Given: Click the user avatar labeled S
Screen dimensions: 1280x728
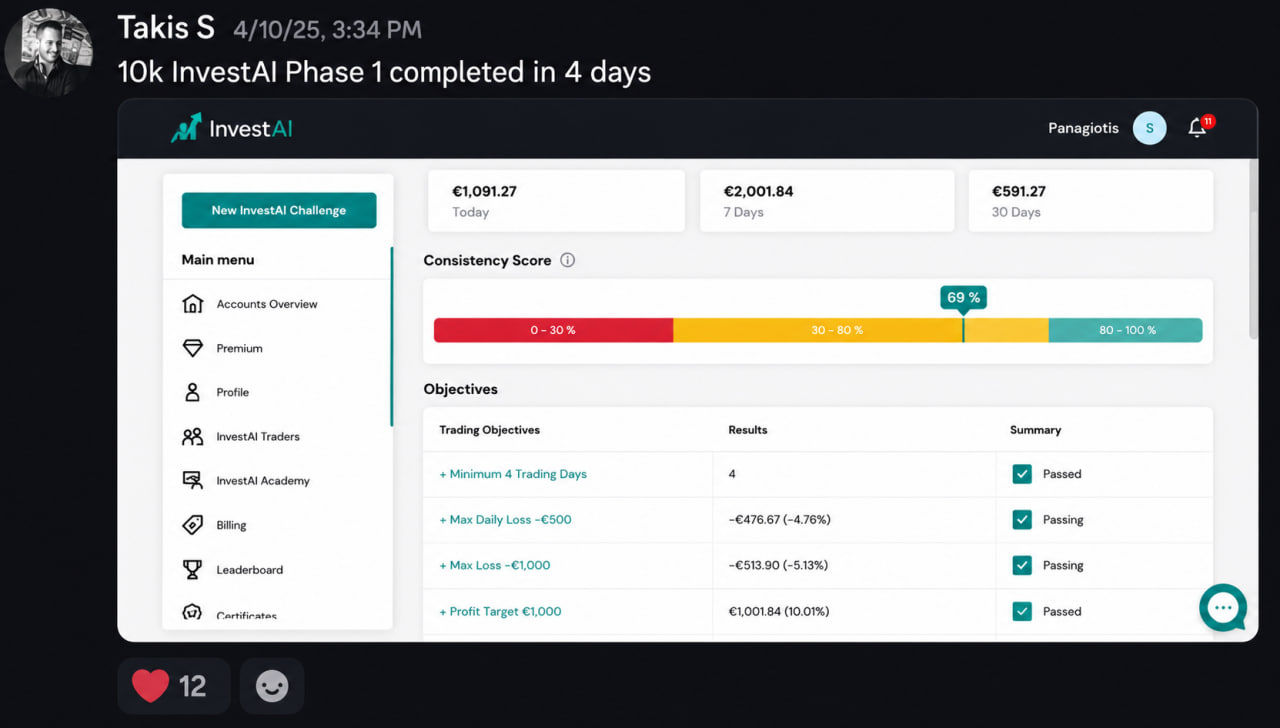Looking at the screenshot, I should tap(1150, 128).
